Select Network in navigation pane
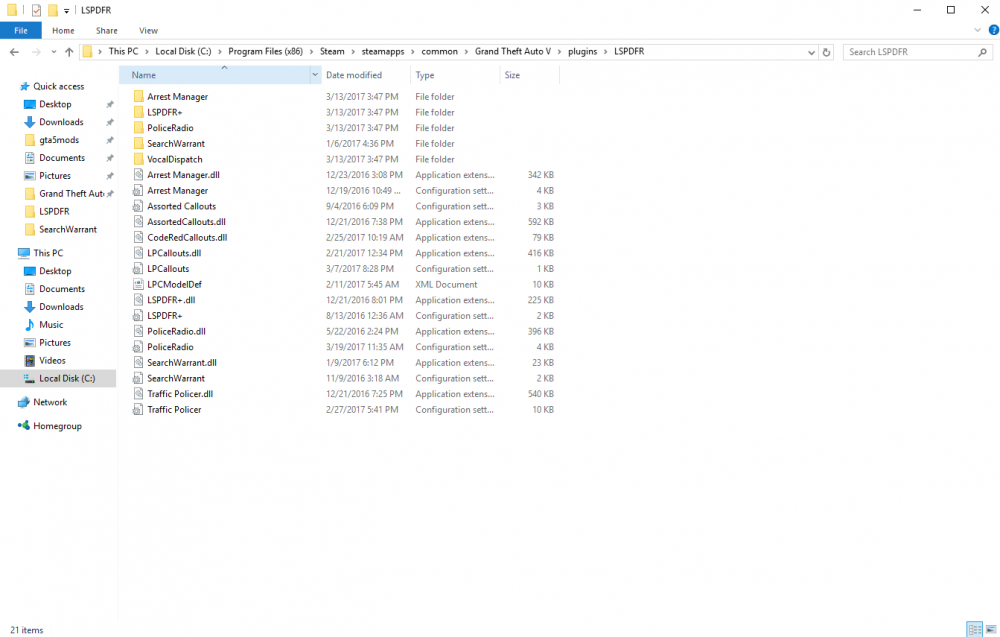This screenshot has height=637, width=1000. click(x=50, y=402)
